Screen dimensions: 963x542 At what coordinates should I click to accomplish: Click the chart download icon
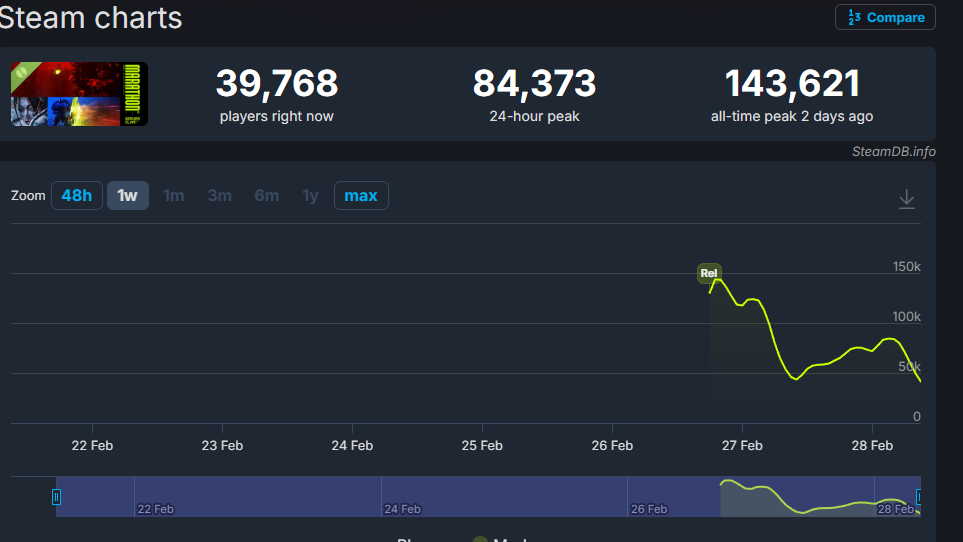pos(906,199)
